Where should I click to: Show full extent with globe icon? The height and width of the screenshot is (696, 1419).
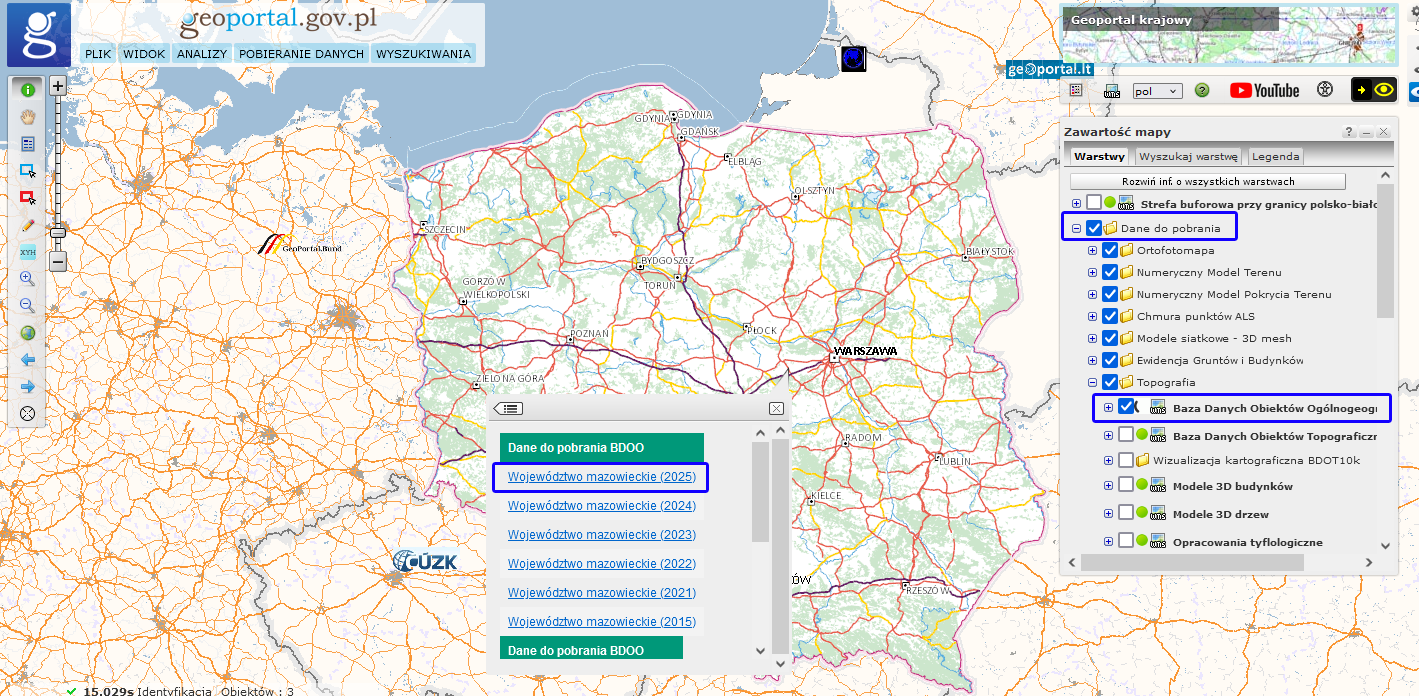(x=27, y=333)
